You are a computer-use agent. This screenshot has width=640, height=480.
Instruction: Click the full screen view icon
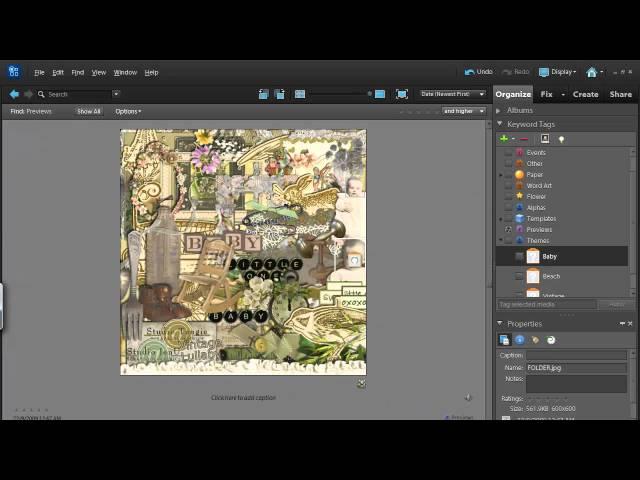401,94
